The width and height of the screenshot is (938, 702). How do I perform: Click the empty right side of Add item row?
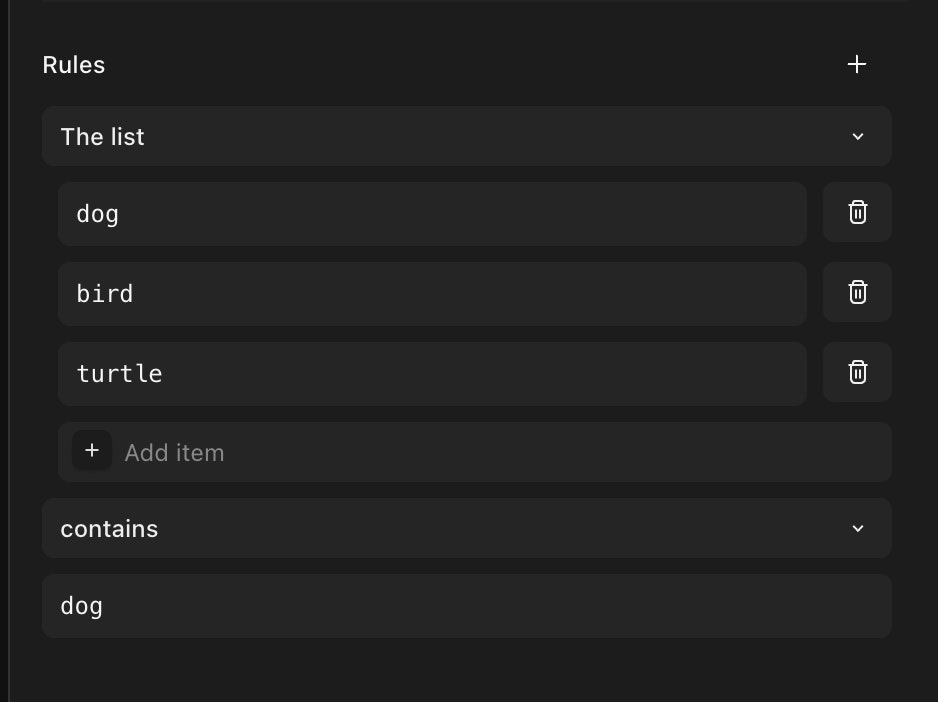click(600, 453)
